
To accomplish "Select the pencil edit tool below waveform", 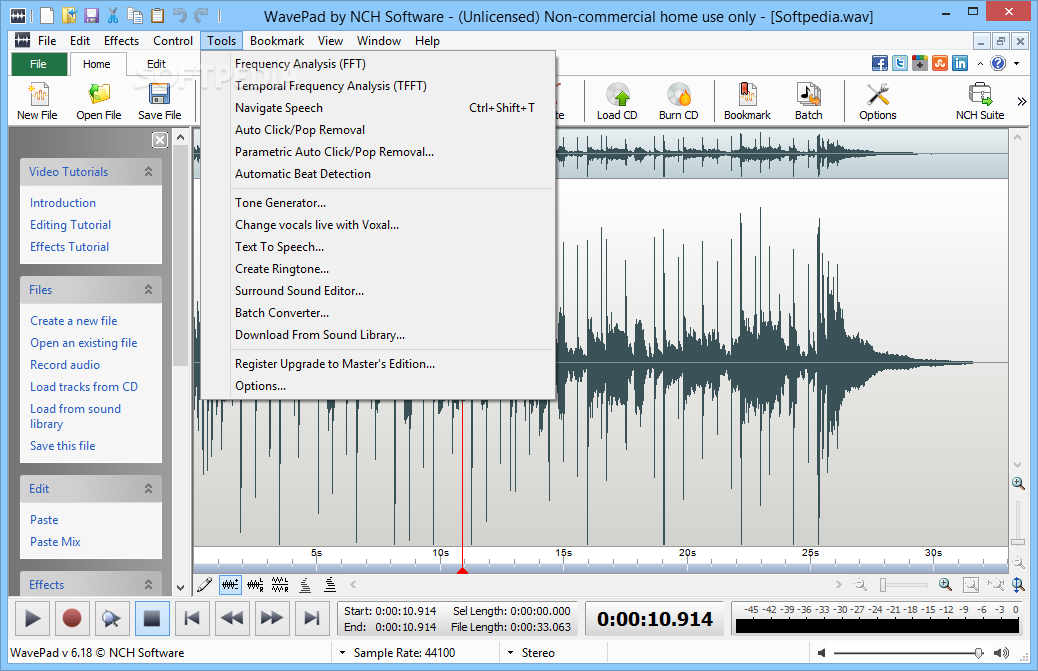I will (x=205, y=584).
